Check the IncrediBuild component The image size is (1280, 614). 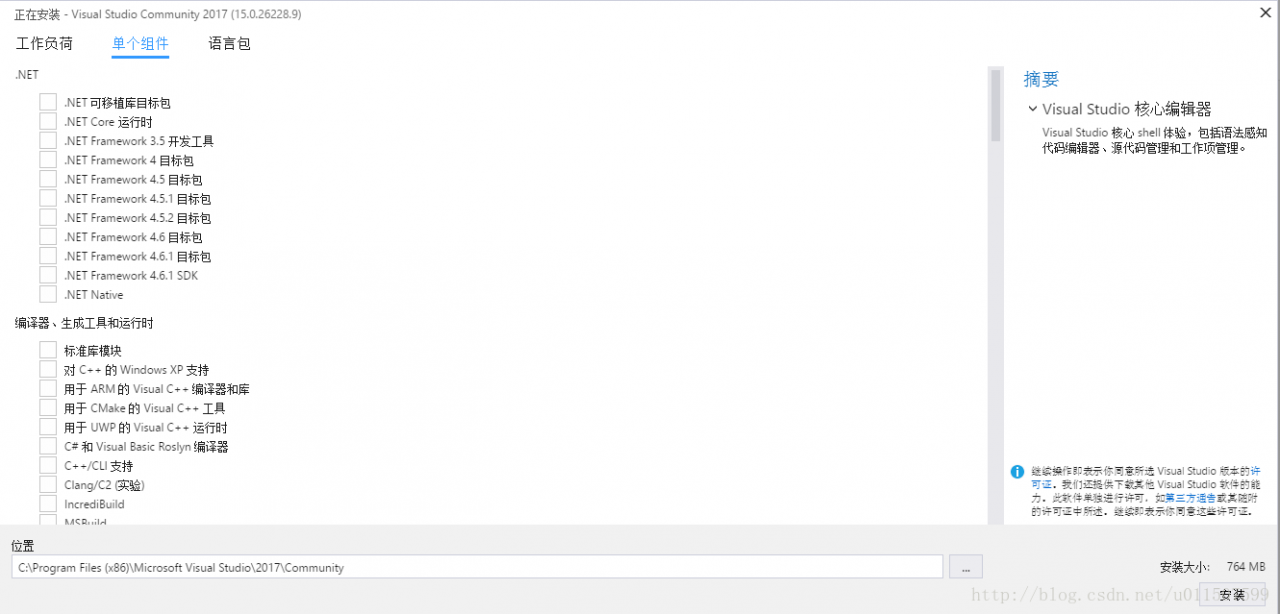(x=48, y=504)
